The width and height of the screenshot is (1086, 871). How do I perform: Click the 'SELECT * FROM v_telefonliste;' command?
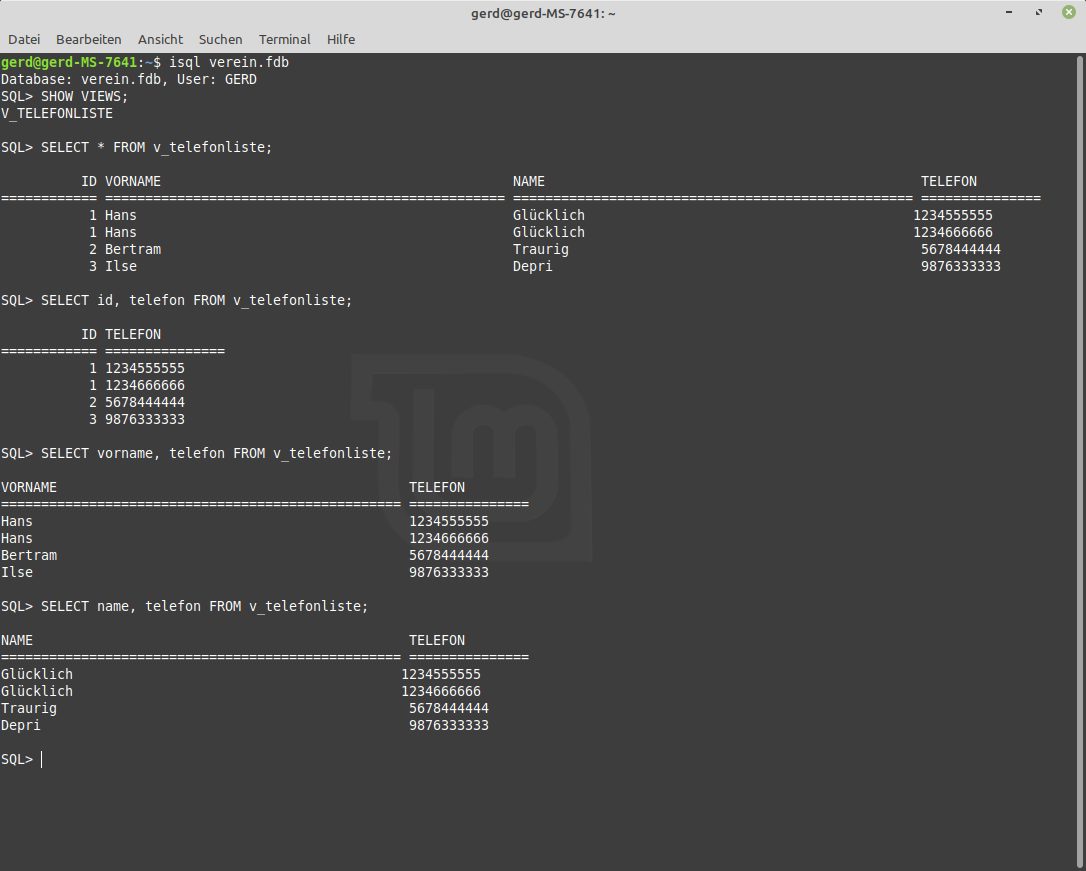pos(157,147)
